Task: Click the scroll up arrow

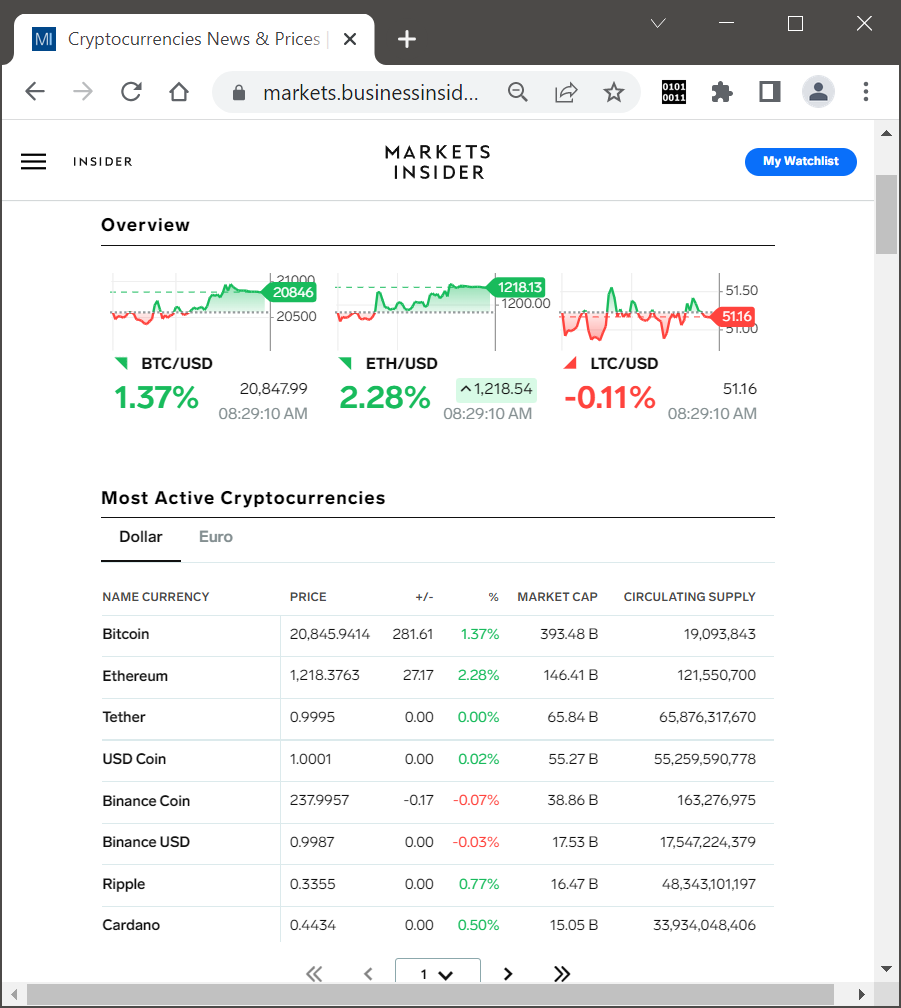Action: [x=887, y=133]
